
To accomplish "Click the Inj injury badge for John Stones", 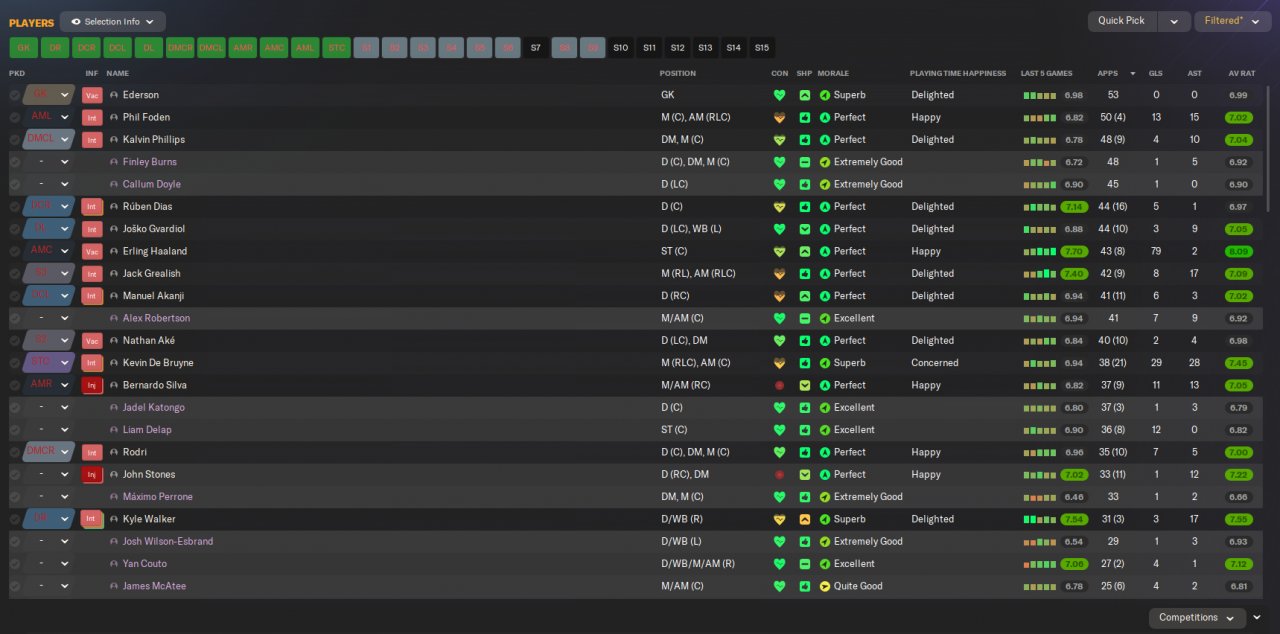I will pyautogui.click(x=93, y=475).
